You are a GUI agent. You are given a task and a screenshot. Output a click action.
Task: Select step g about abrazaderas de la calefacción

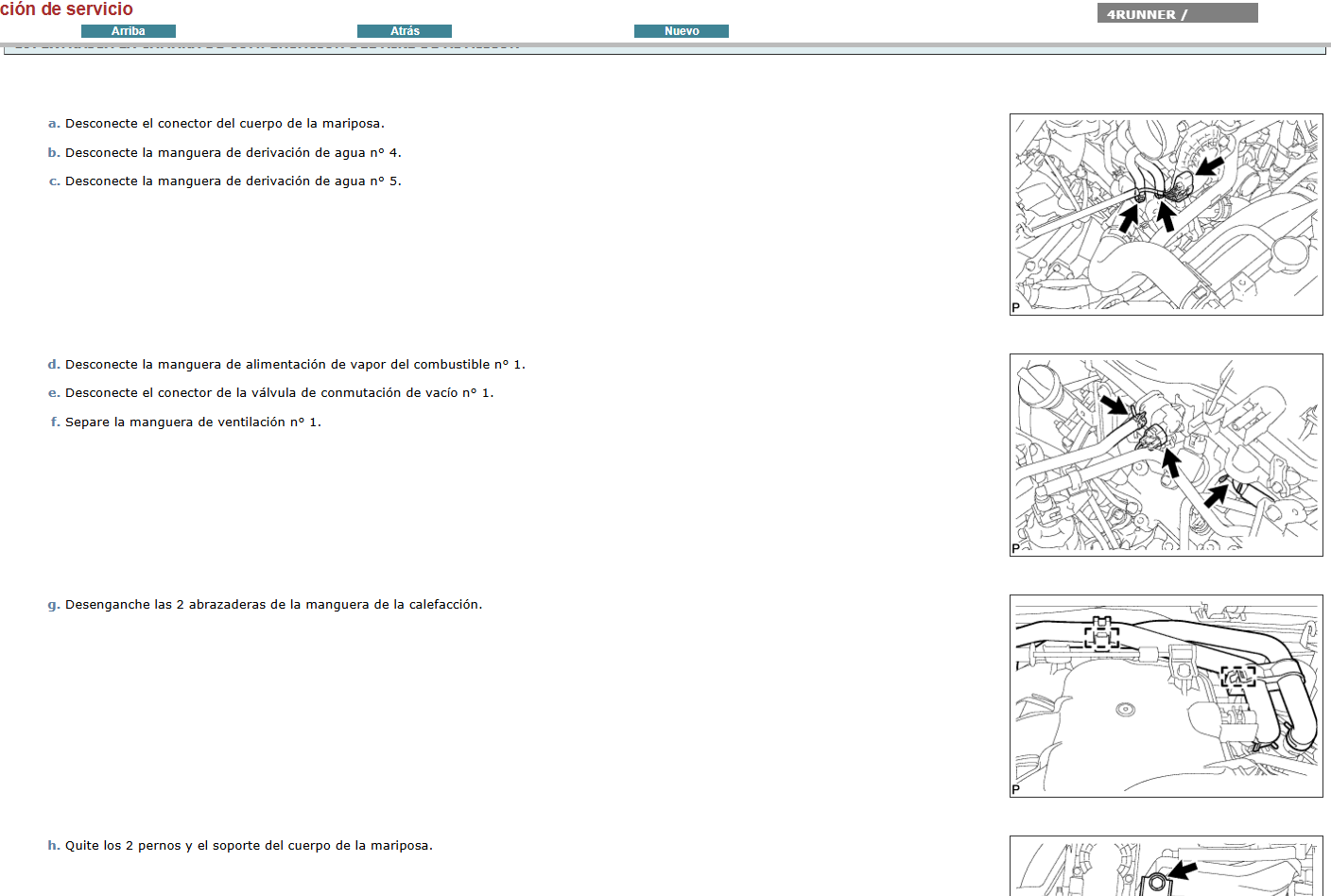point(273,605)
